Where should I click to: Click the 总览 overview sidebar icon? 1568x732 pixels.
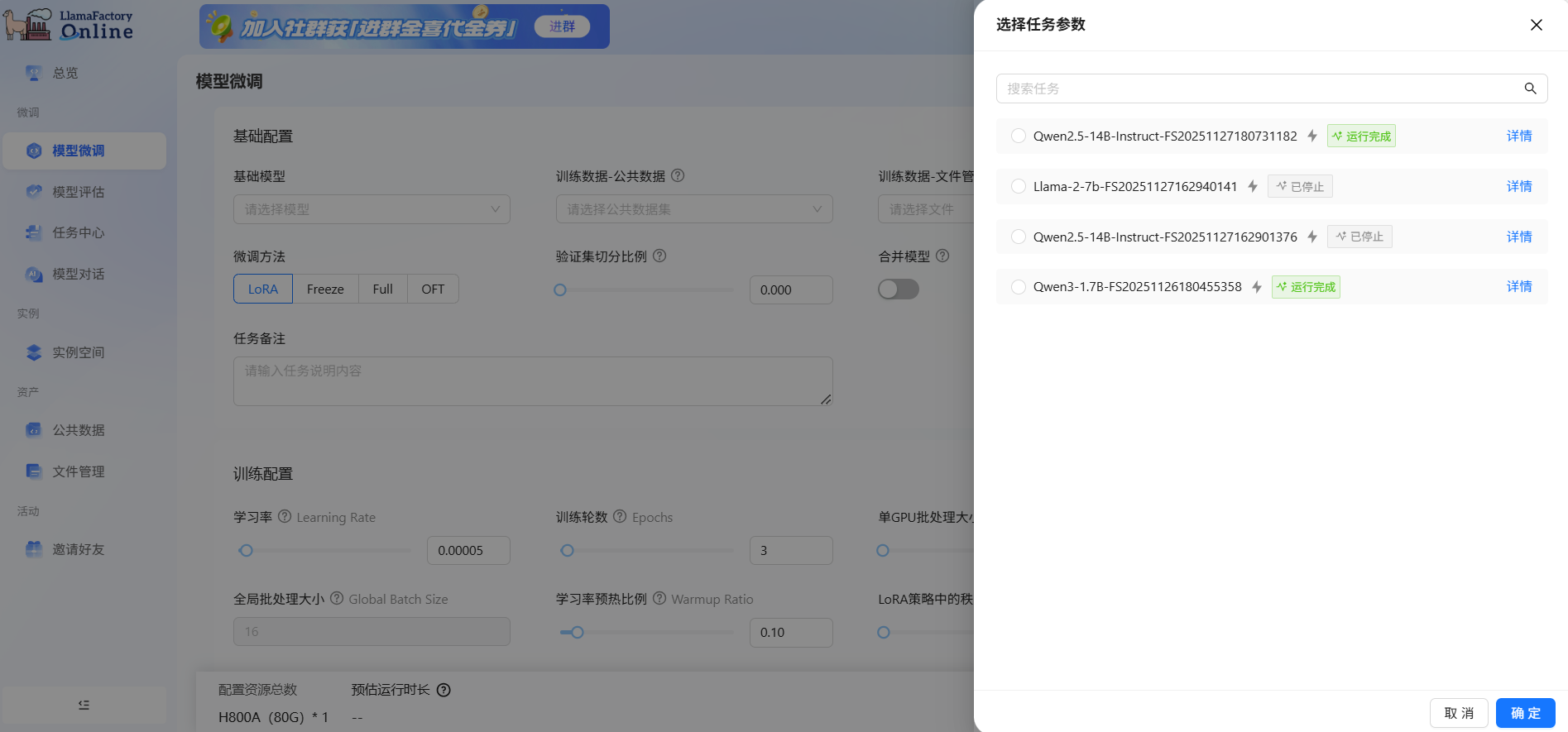click(33, 73)
